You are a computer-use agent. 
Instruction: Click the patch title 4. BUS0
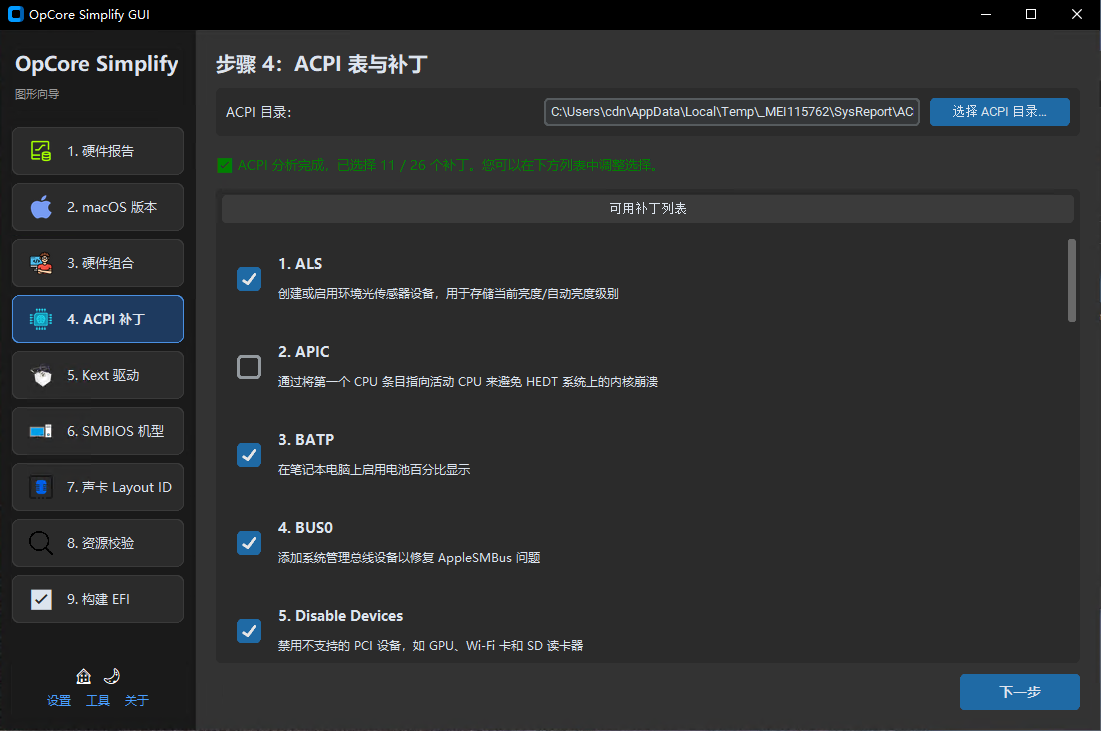click(305, 527)
